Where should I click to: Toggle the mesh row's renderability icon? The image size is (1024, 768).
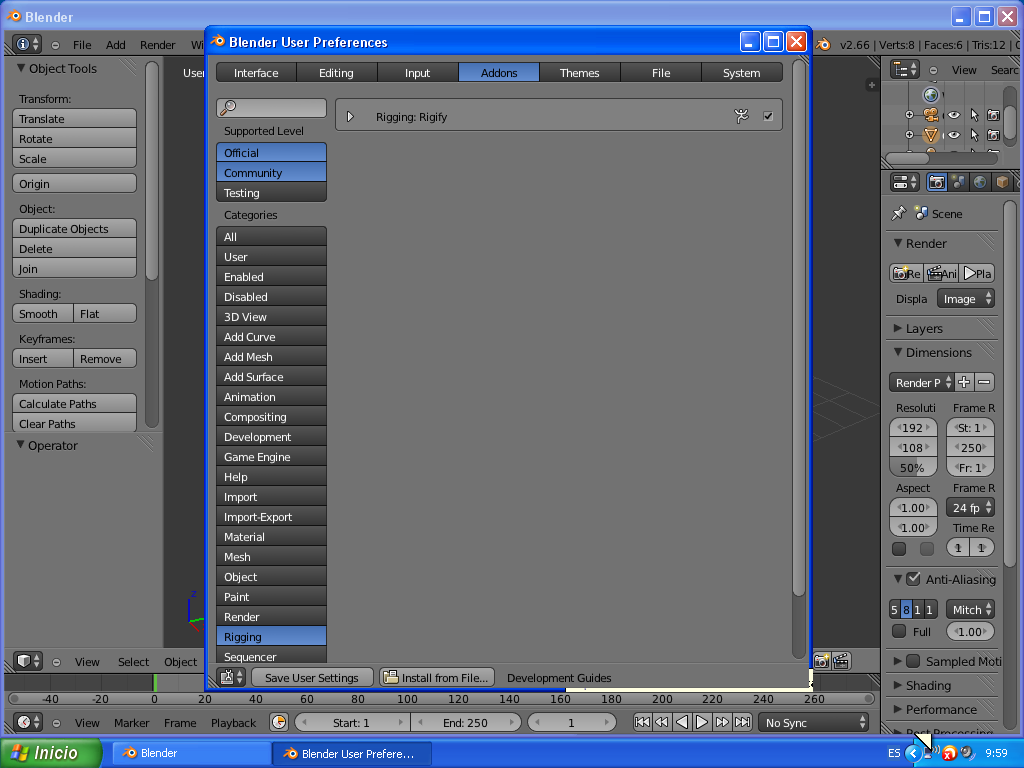coord(993,135)
